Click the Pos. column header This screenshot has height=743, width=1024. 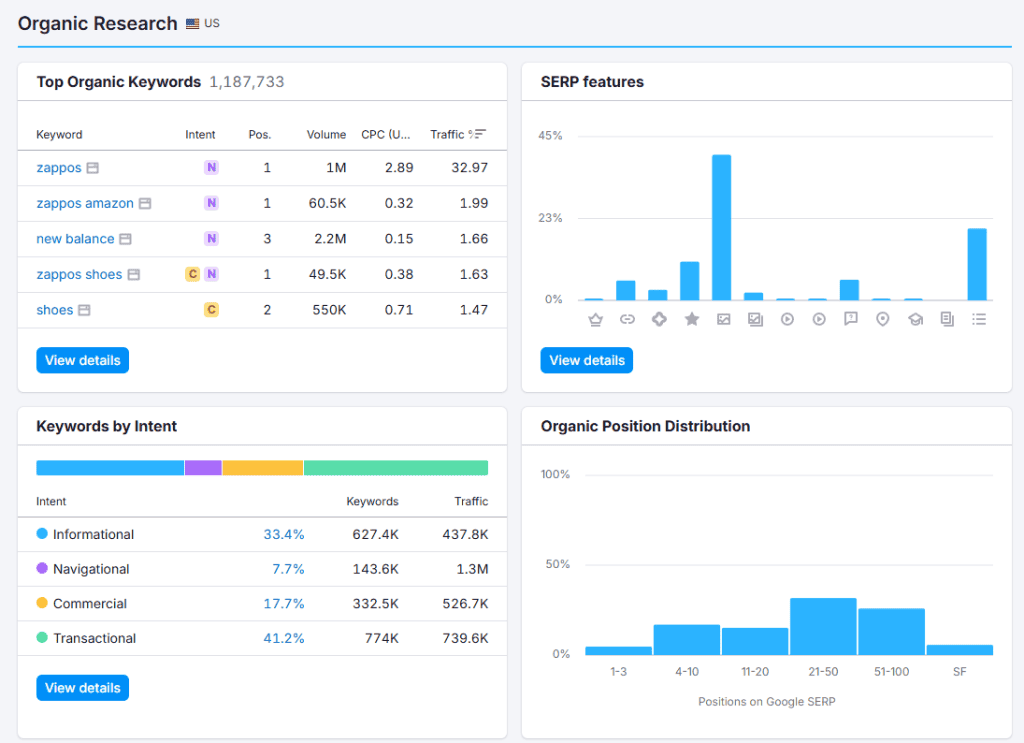pos(259,134)
